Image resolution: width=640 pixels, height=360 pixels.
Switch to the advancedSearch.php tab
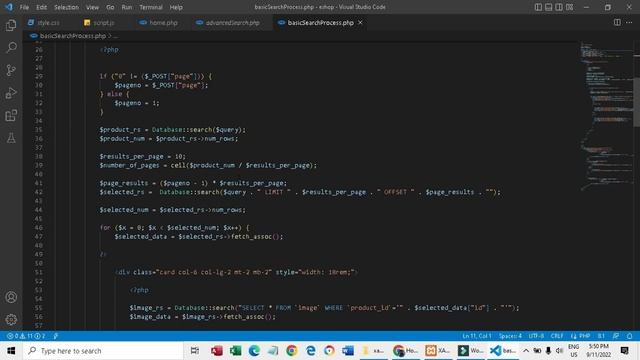pyautogui.click(x=228, y=23)
